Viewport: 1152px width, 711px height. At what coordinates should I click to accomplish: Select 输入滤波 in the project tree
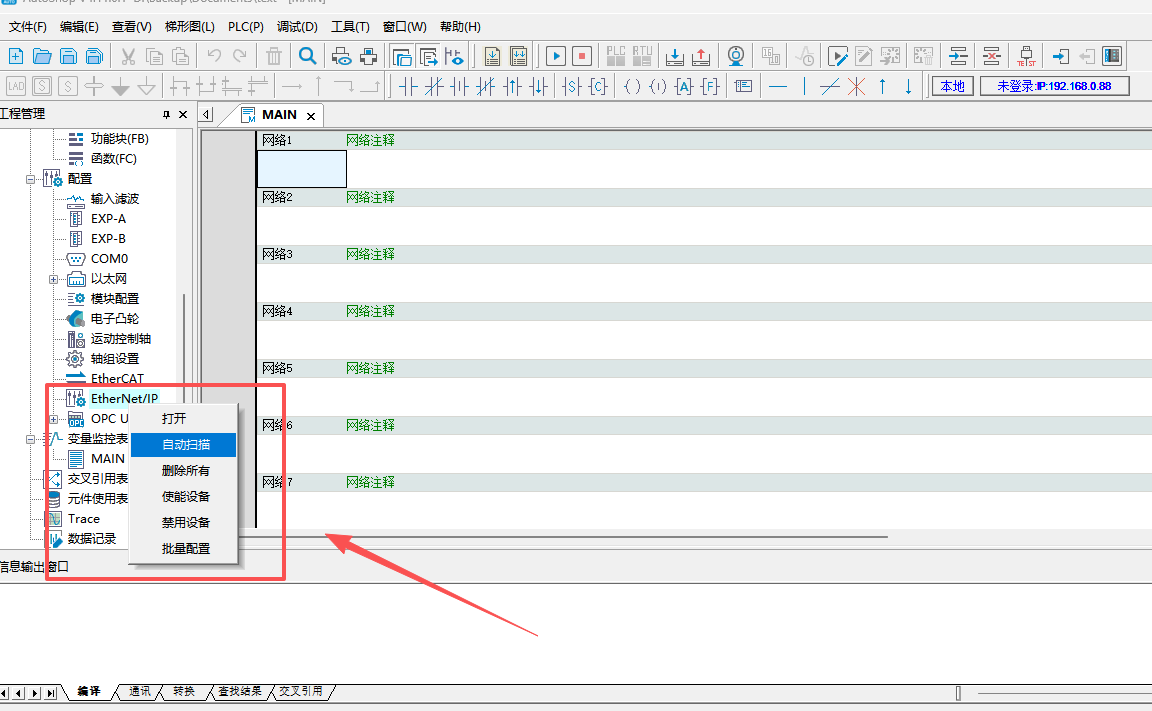pyautogui.click(x=115, y=199)
